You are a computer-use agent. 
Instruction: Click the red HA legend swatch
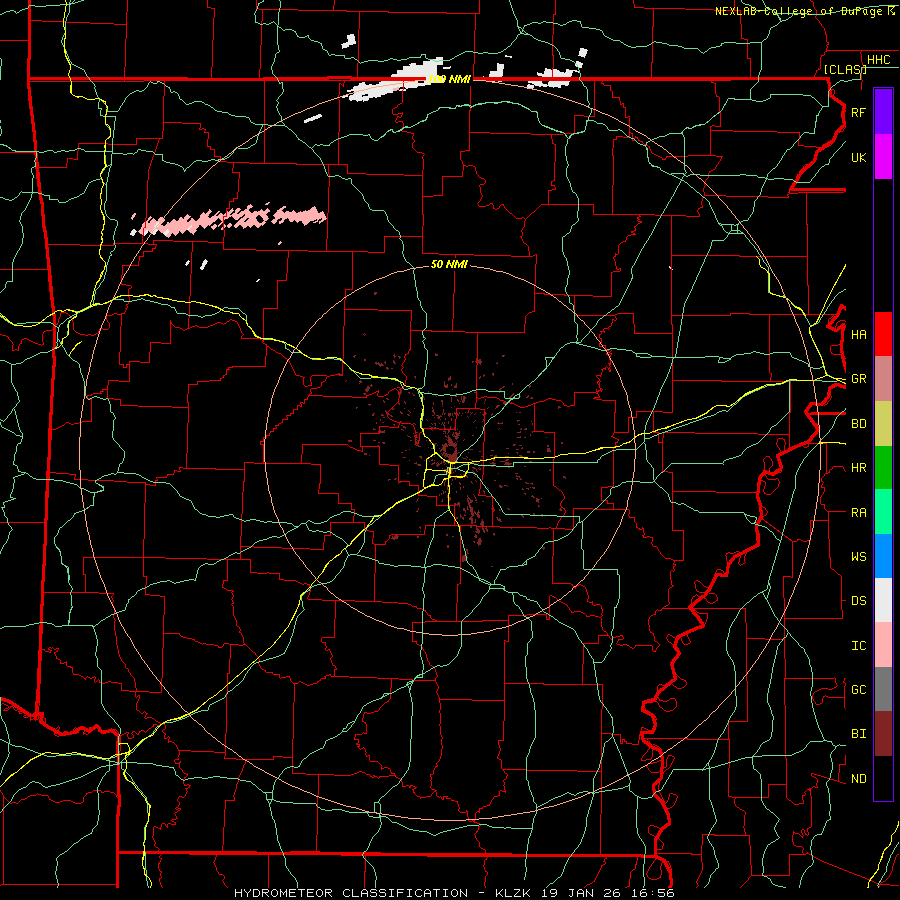point(883,334)
